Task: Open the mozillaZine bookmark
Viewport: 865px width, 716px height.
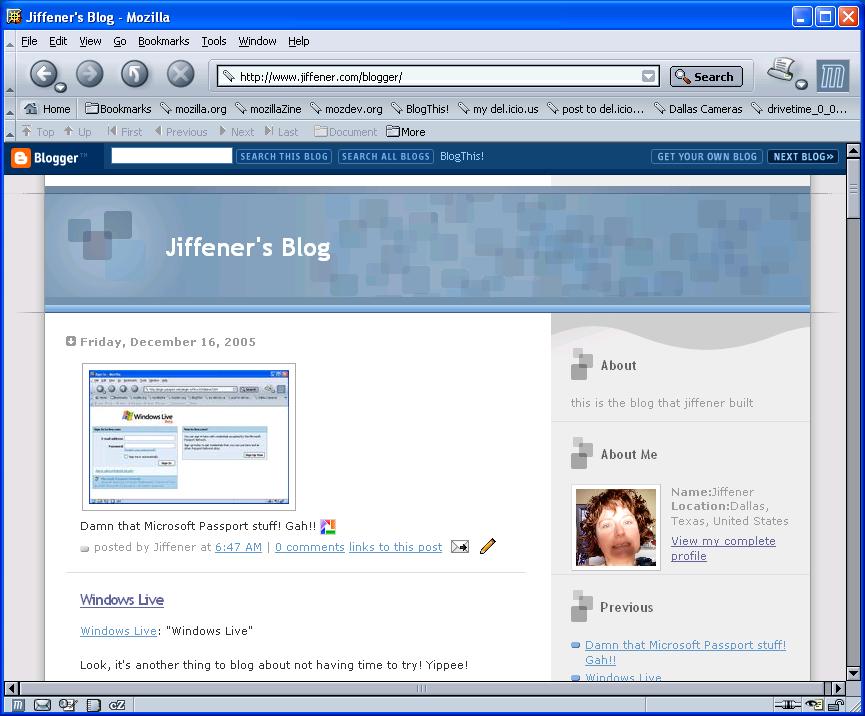Action: pyautogui.click(x=268, y=109)
